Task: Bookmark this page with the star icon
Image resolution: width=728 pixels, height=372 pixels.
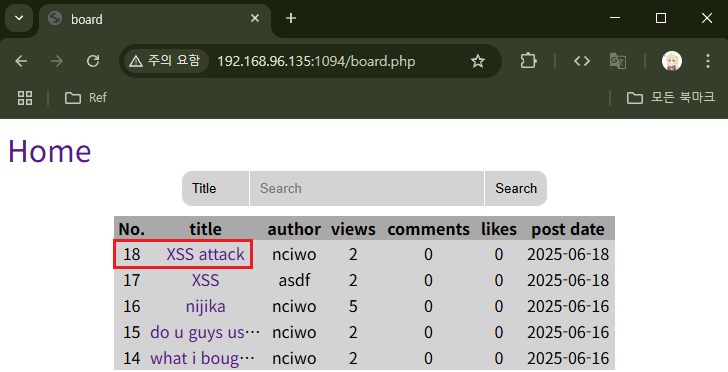Action: pos(477,61)
